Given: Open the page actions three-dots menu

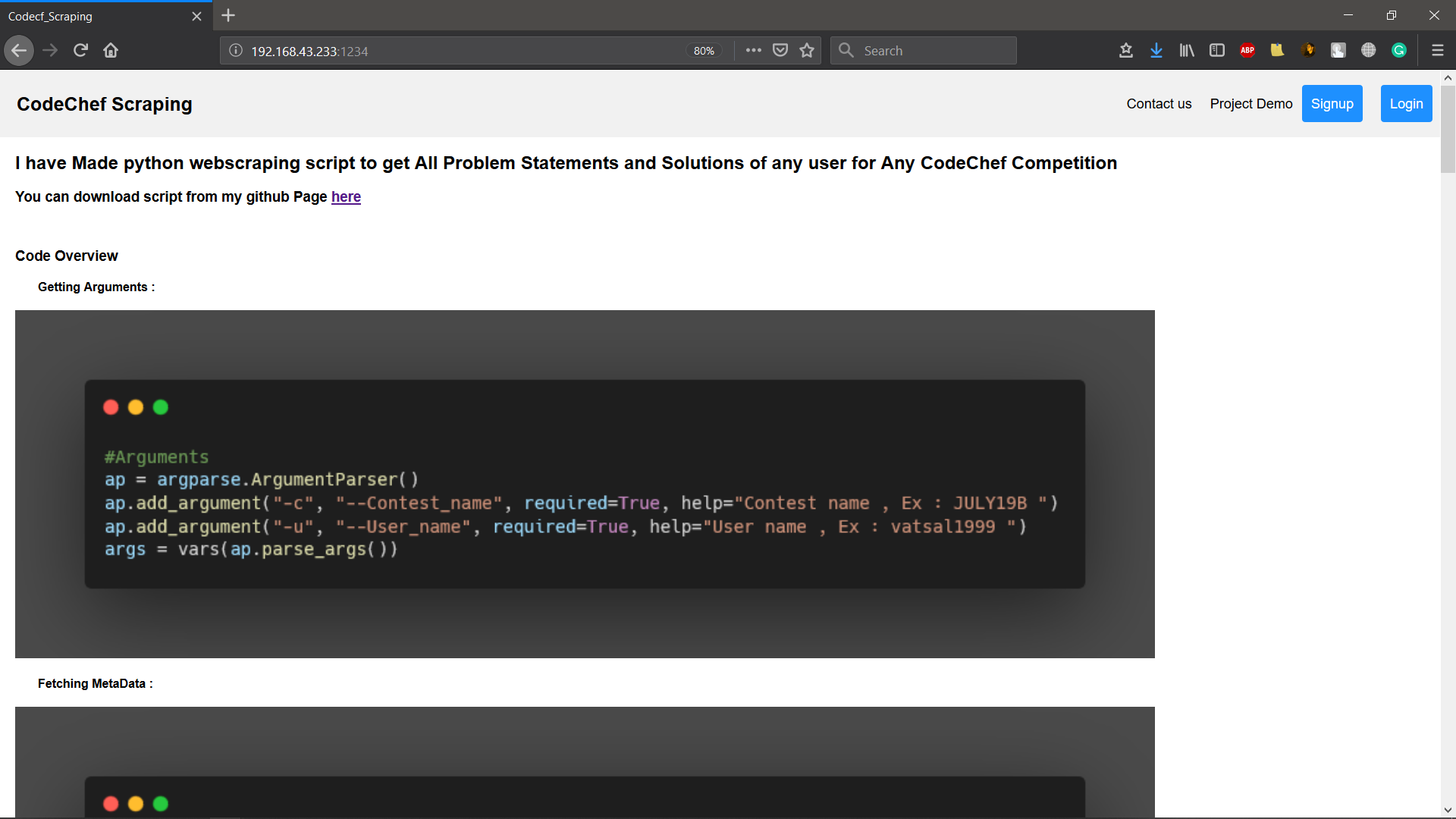Looking at the screenshot, I should [753, 51].
